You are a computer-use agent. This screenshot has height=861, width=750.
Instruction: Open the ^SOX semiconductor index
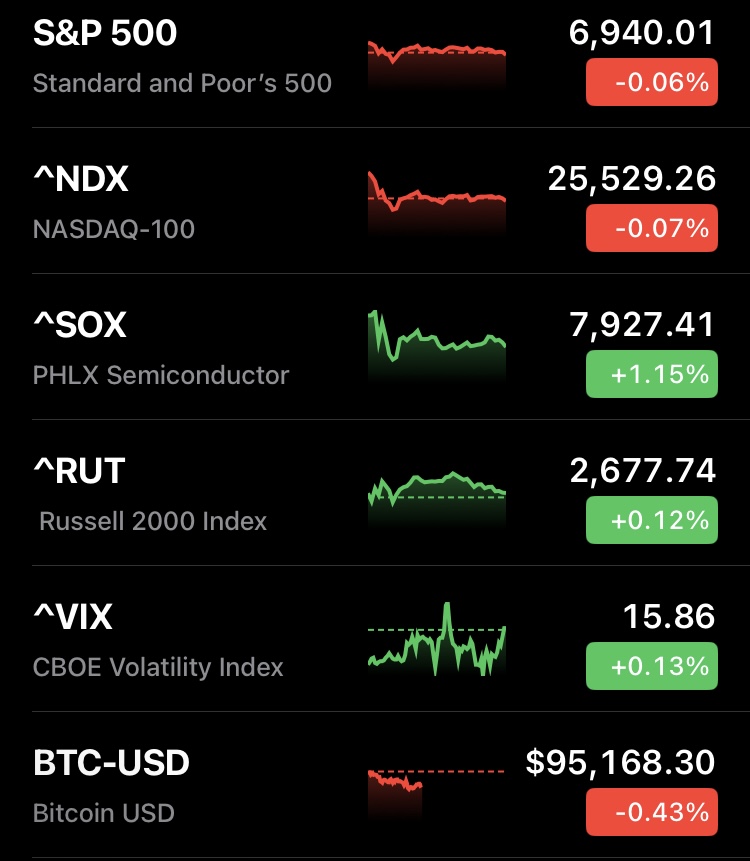tap(80, 326)
